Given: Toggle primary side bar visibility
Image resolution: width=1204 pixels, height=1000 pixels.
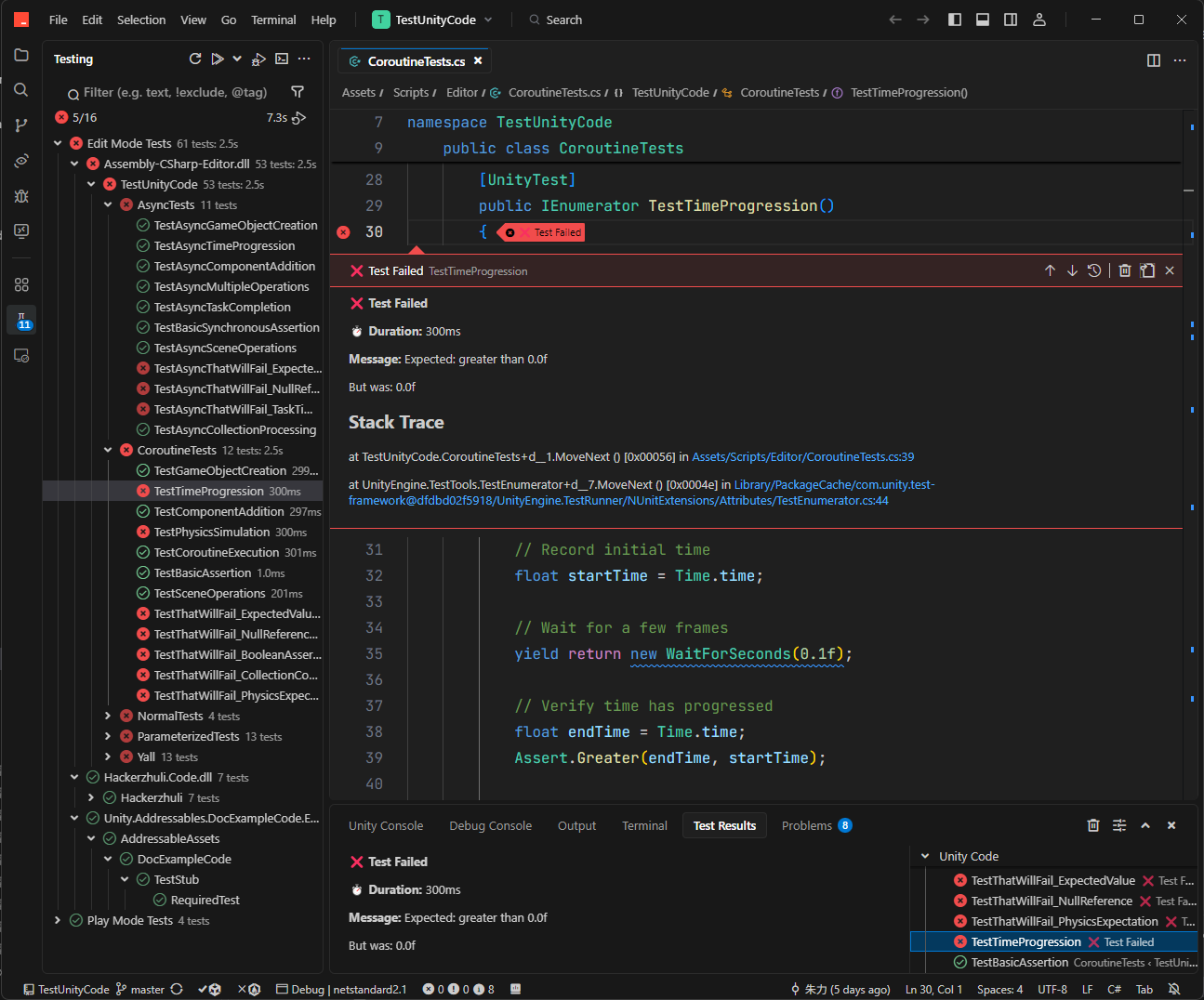Looking at the screenshot, I should click(x=955, y=20).
